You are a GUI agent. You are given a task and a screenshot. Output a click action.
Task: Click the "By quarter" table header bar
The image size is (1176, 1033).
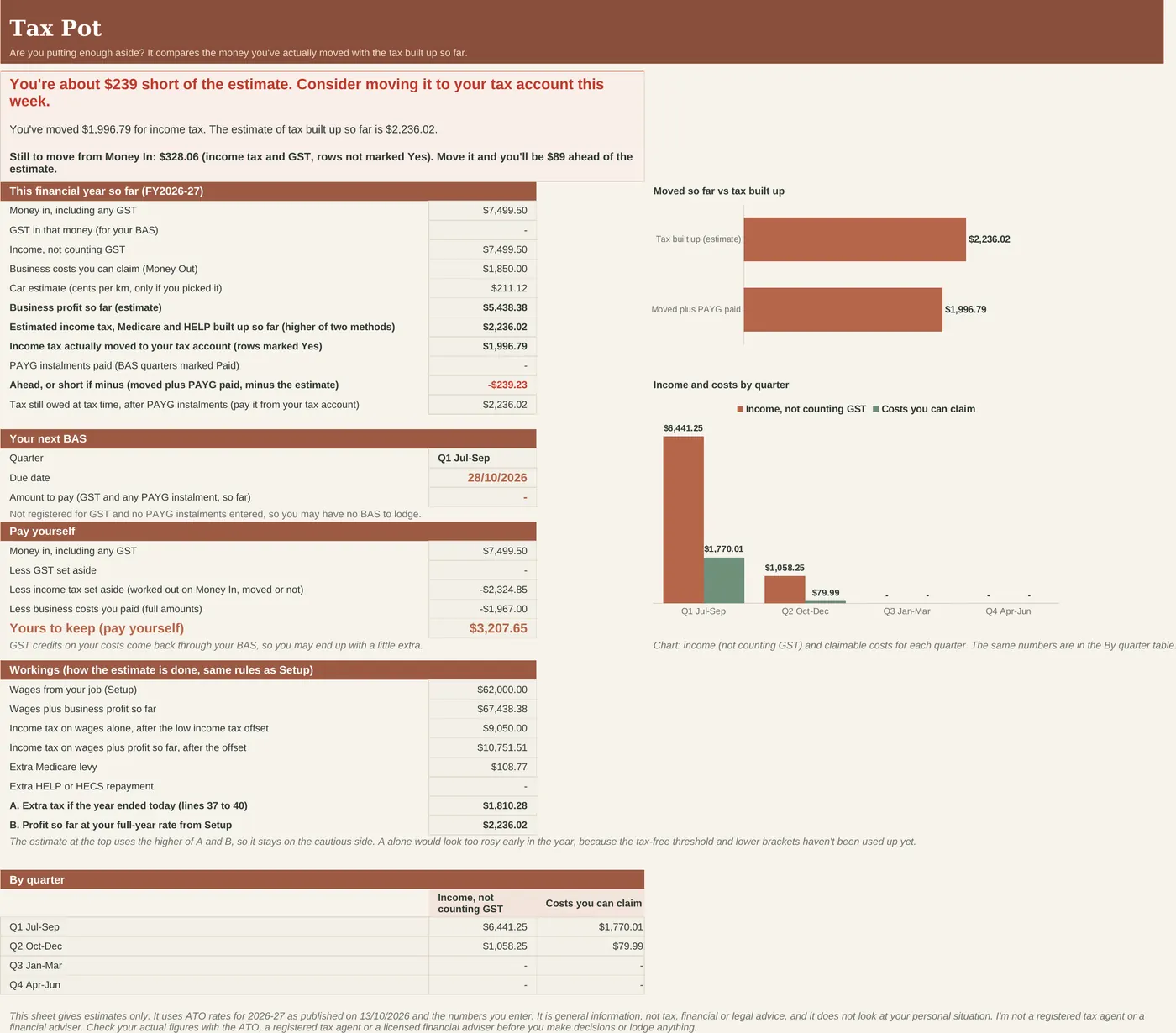(323, 880)
